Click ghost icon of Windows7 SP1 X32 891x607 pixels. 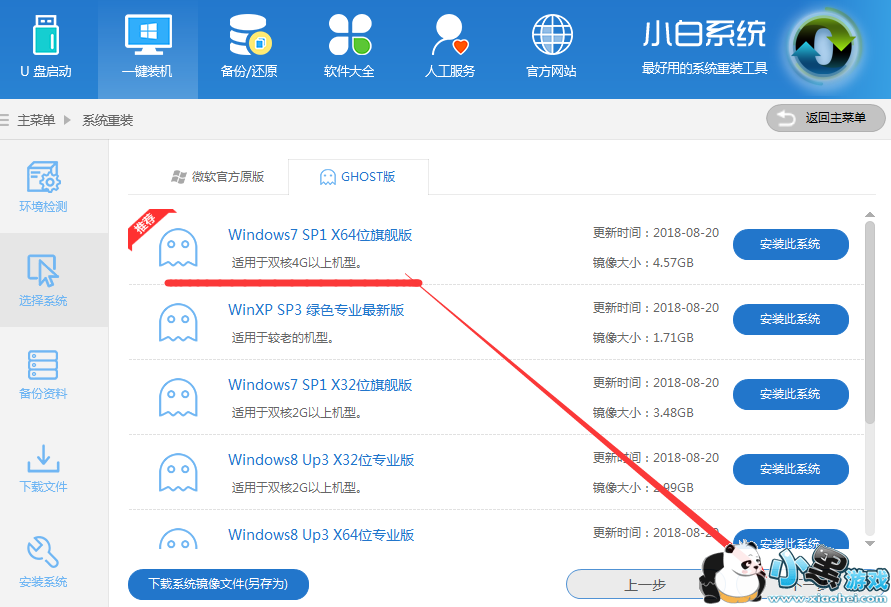(x=178, y=398)
